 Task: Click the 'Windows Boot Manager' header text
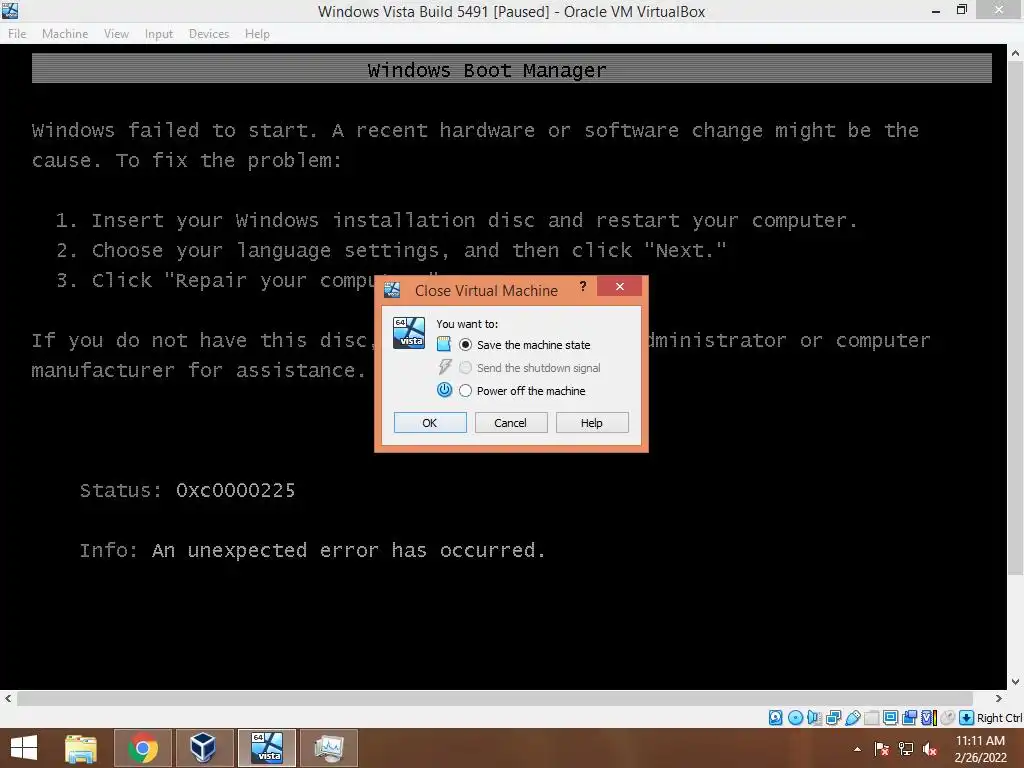487,70
